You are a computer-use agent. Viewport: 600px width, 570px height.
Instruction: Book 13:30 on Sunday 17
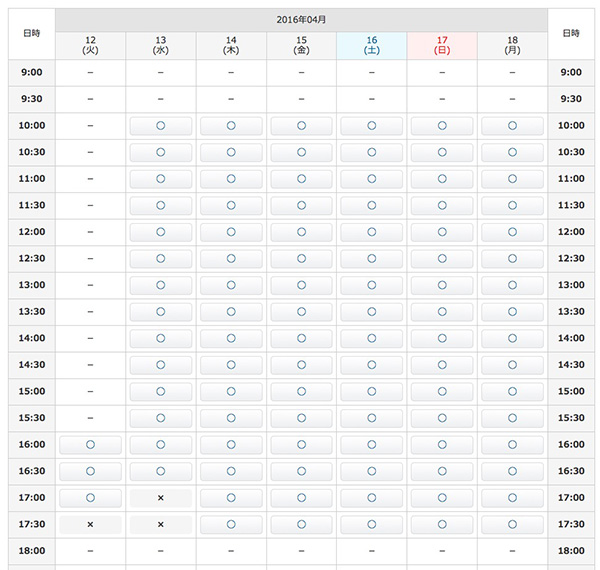(442, 311)
